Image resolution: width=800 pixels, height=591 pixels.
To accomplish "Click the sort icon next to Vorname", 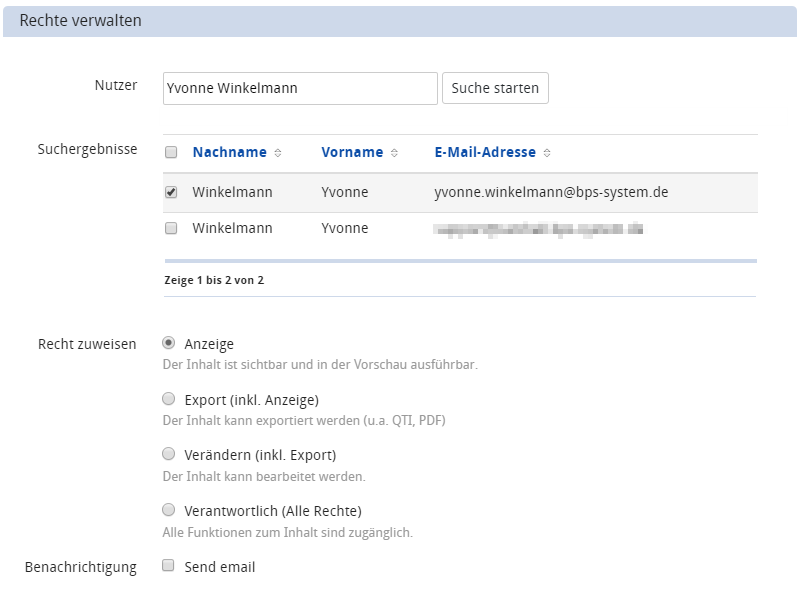I will click(x=394, y=153).
